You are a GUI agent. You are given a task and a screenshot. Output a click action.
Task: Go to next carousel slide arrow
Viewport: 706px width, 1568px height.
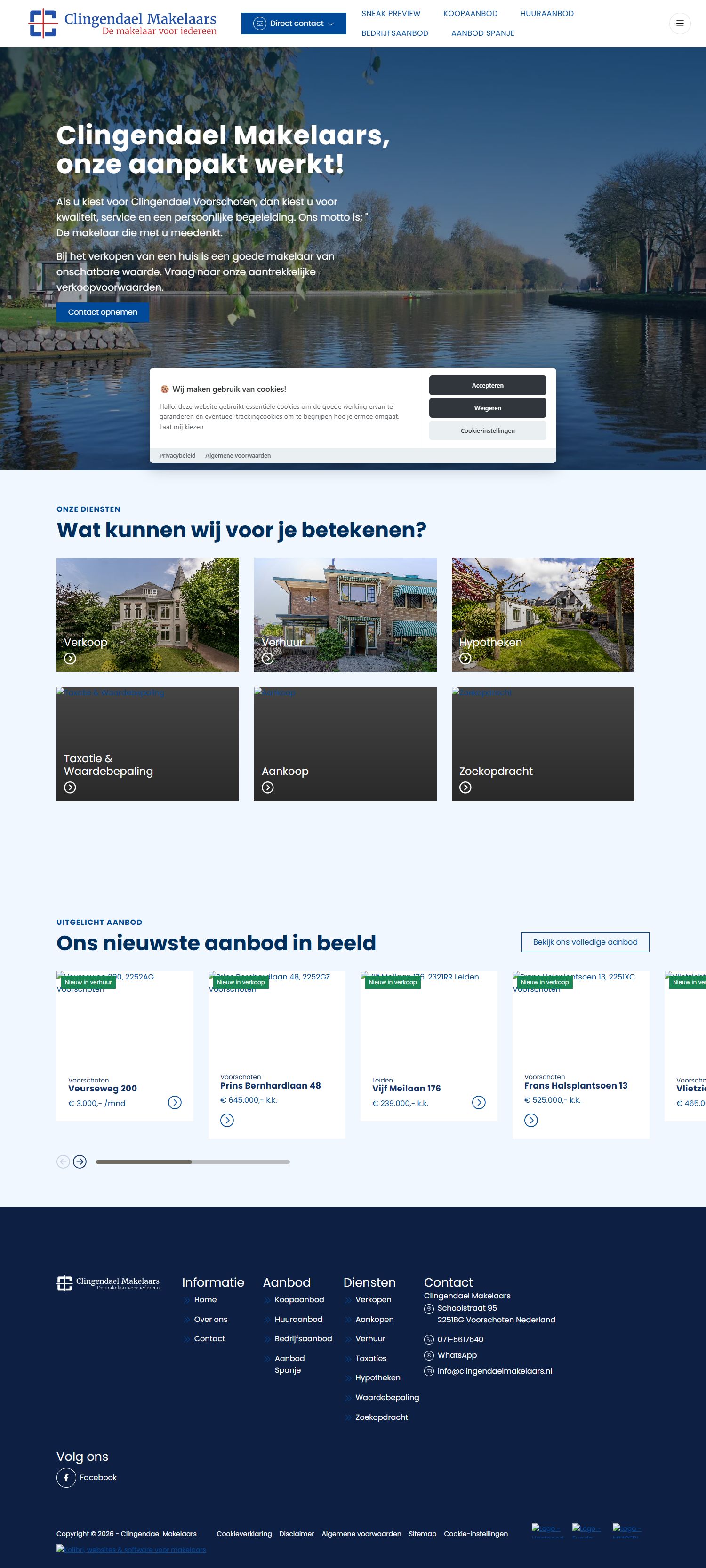(80, 1162)
